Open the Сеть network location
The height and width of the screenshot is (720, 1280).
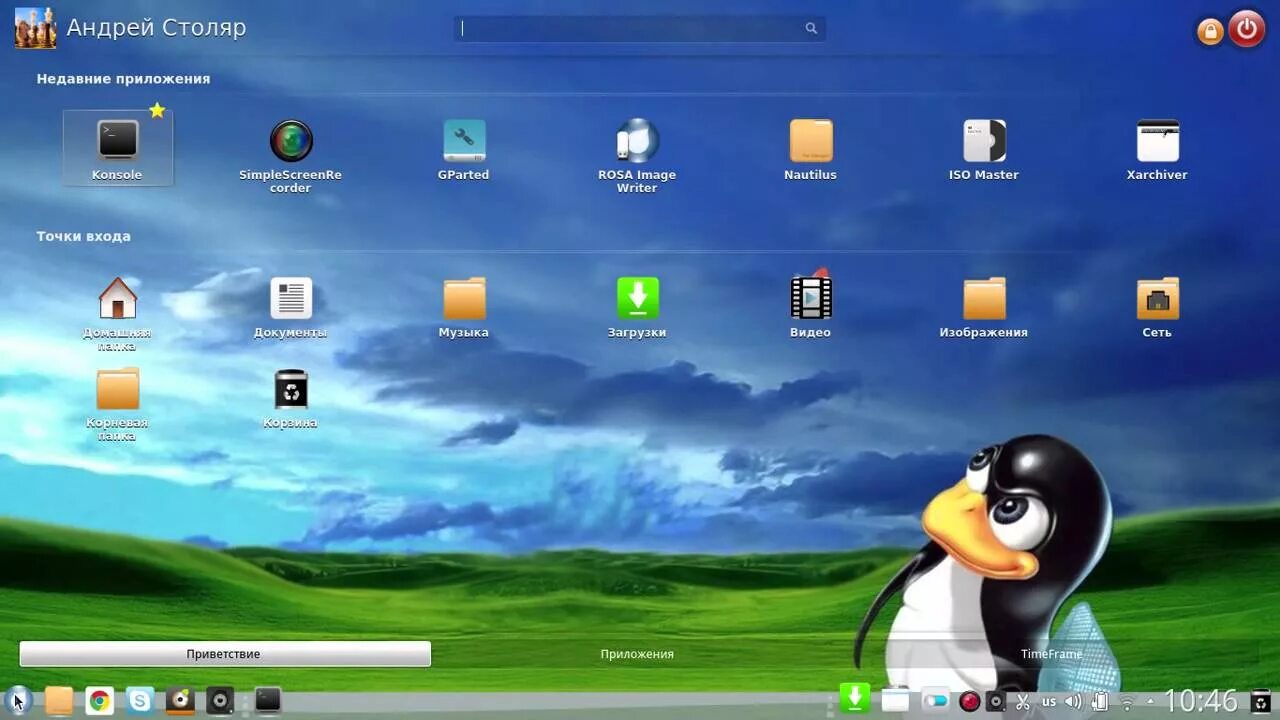pos(1157,298)
